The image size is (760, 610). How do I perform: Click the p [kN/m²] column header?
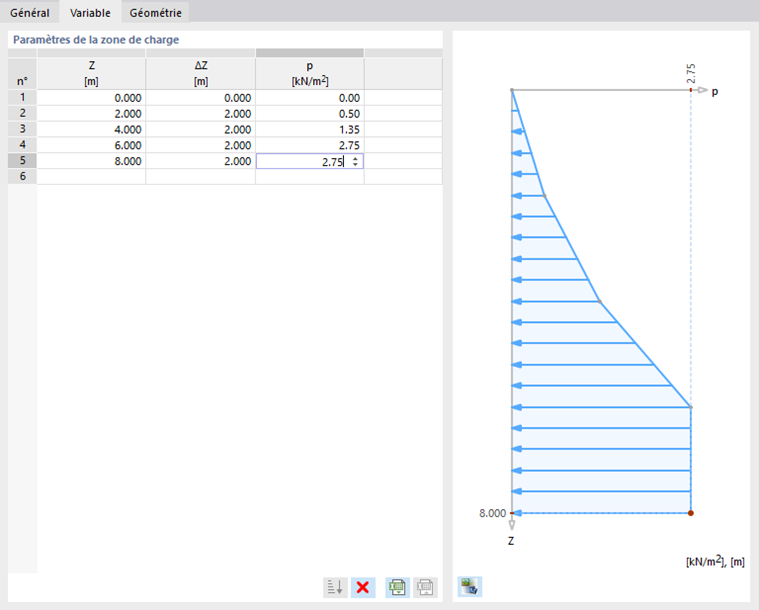click(x=310, y=74)
